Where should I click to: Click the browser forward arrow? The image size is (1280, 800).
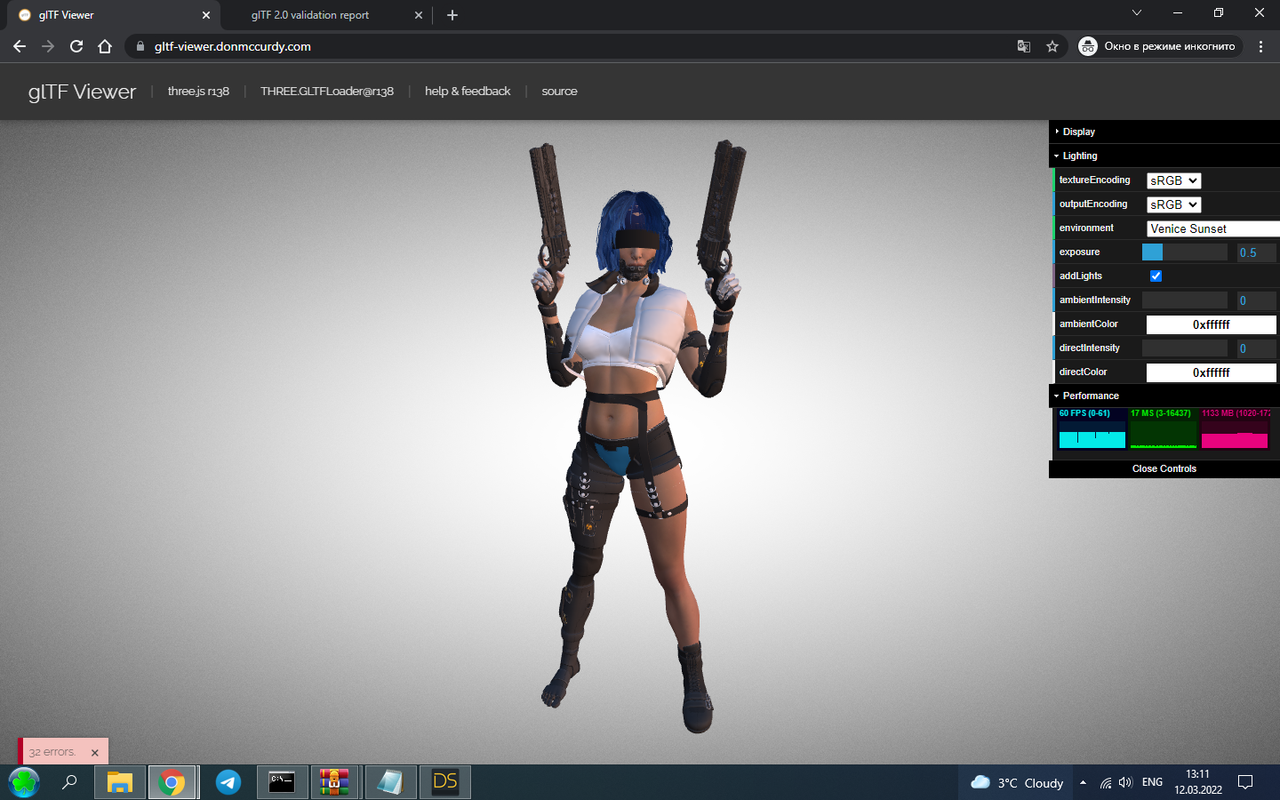click(x=47, y=46)
